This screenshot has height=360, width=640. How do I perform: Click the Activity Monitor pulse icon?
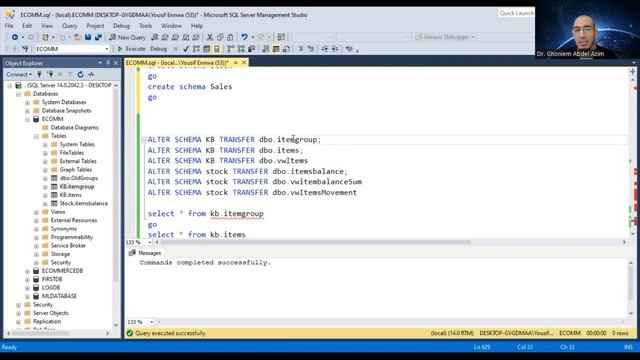(91, 74)
